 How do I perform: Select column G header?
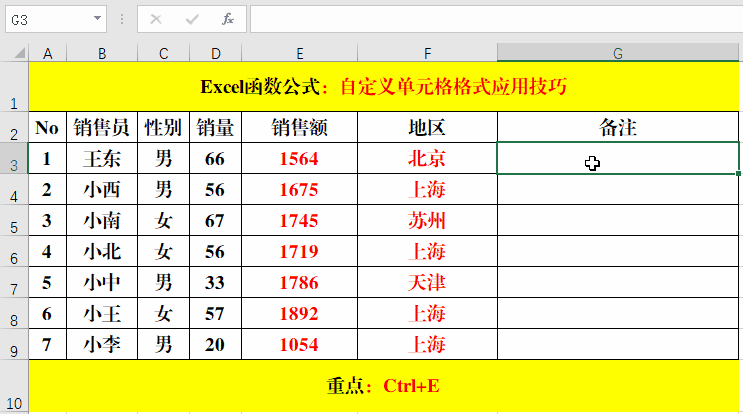point(618,53)
